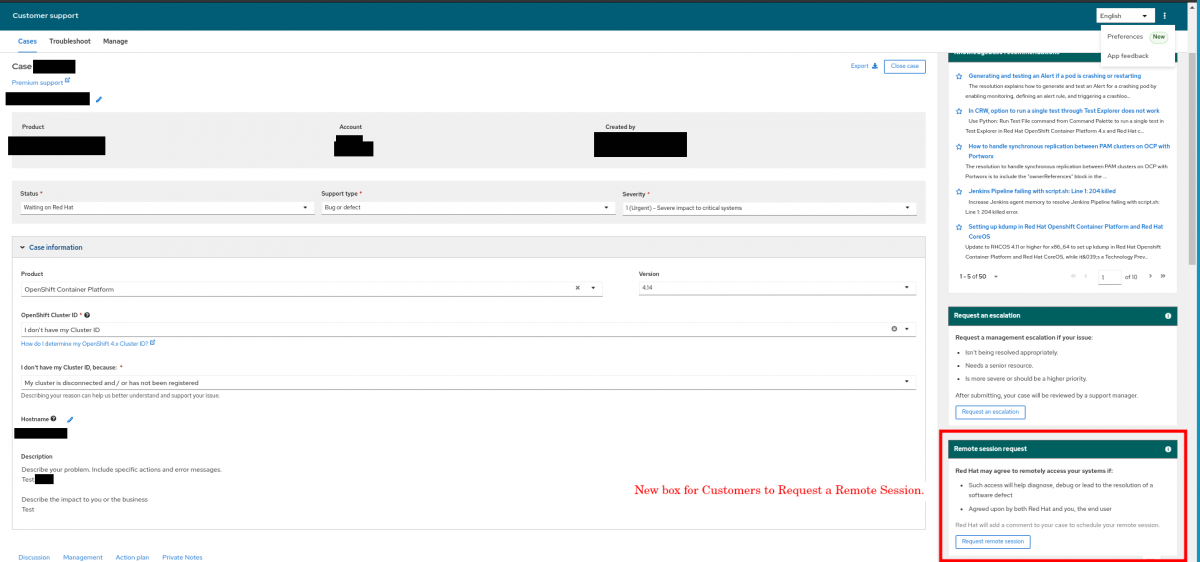Click info icon on Request an escalation header
The image size is (1200, 562).
(x=1168, y=315)
